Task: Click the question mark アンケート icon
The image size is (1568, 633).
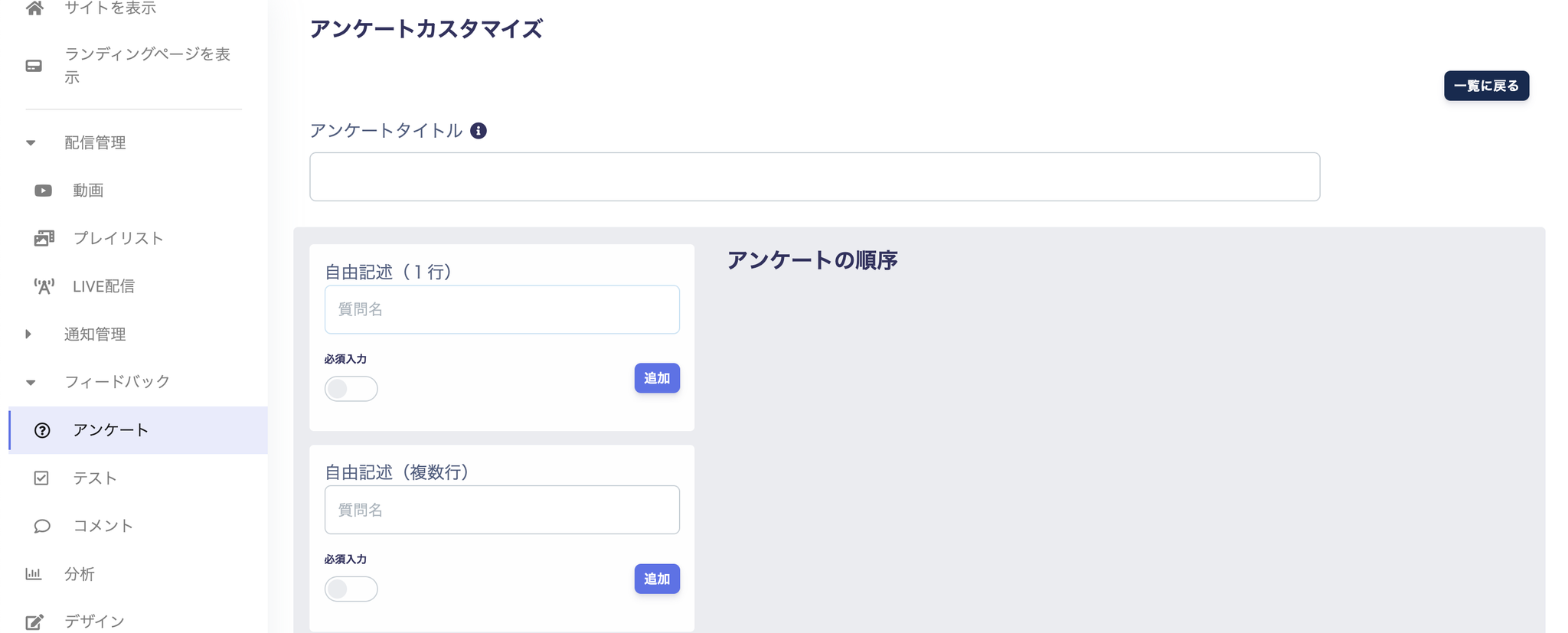Action: [42, 430]
